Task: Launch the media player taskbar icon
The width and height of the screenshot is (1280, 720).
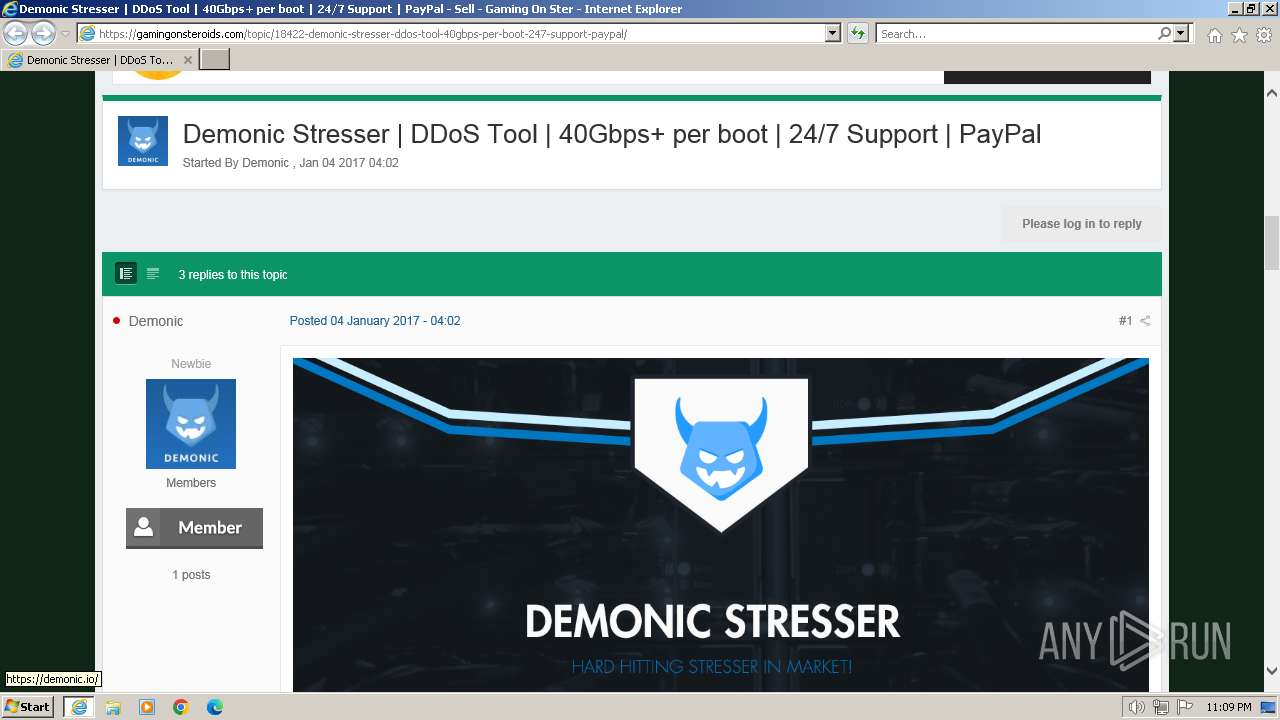Action: pos(147,707)
